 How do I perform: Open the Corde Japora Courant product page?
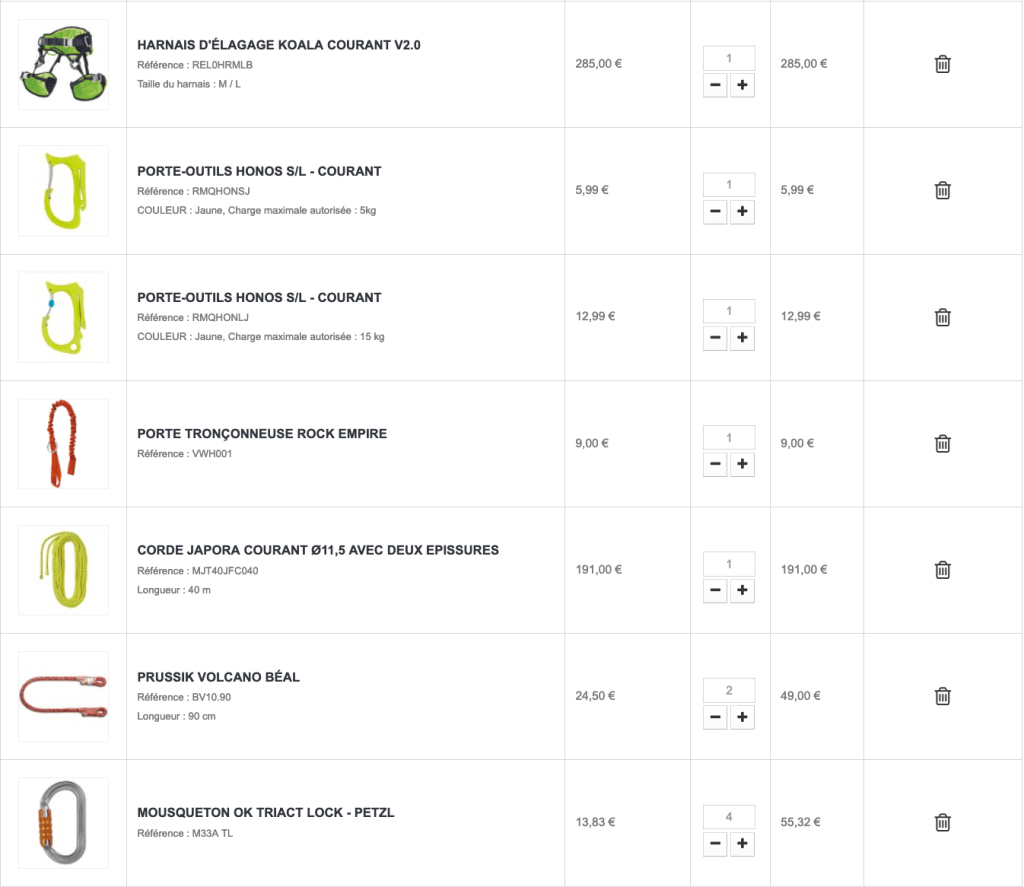(318, 550)
